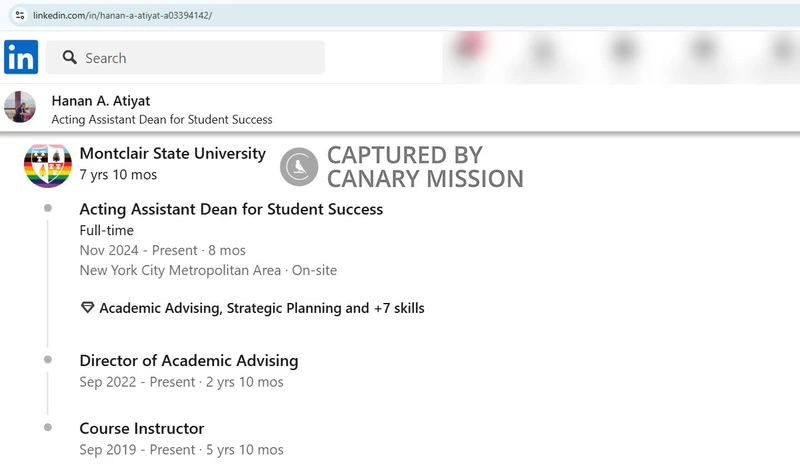Viewport: 800px width, 471px height.
Task: Focus the LinkedIn Search field
Action: (185, 57)
